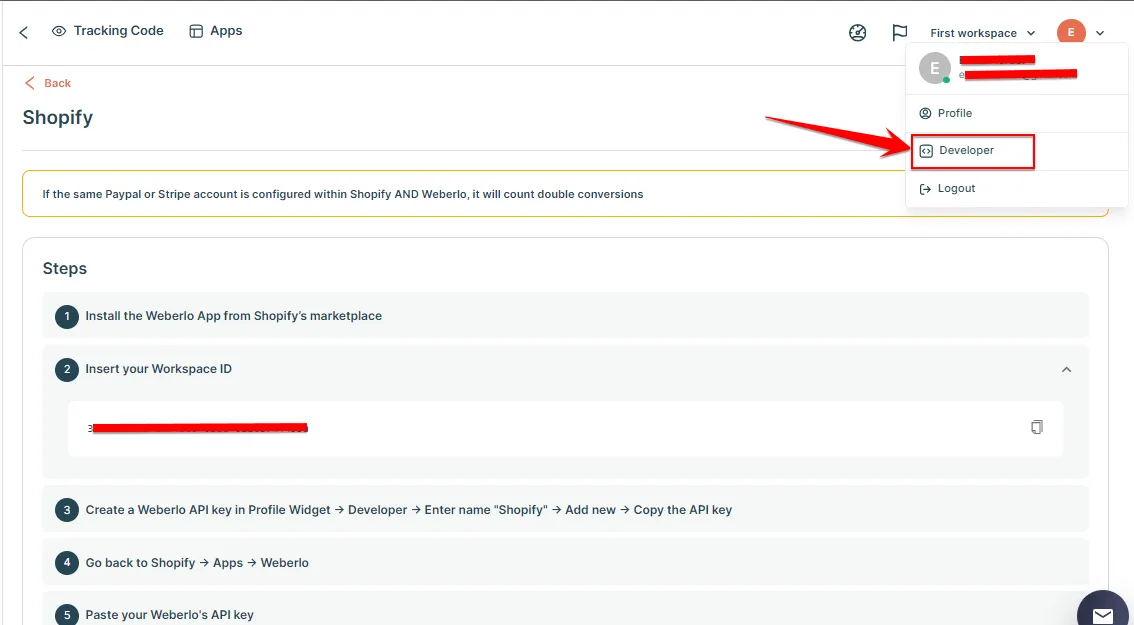Open the dashboard gauge icon
This screenshot has width=1134, height=625.
click(857, 33)
